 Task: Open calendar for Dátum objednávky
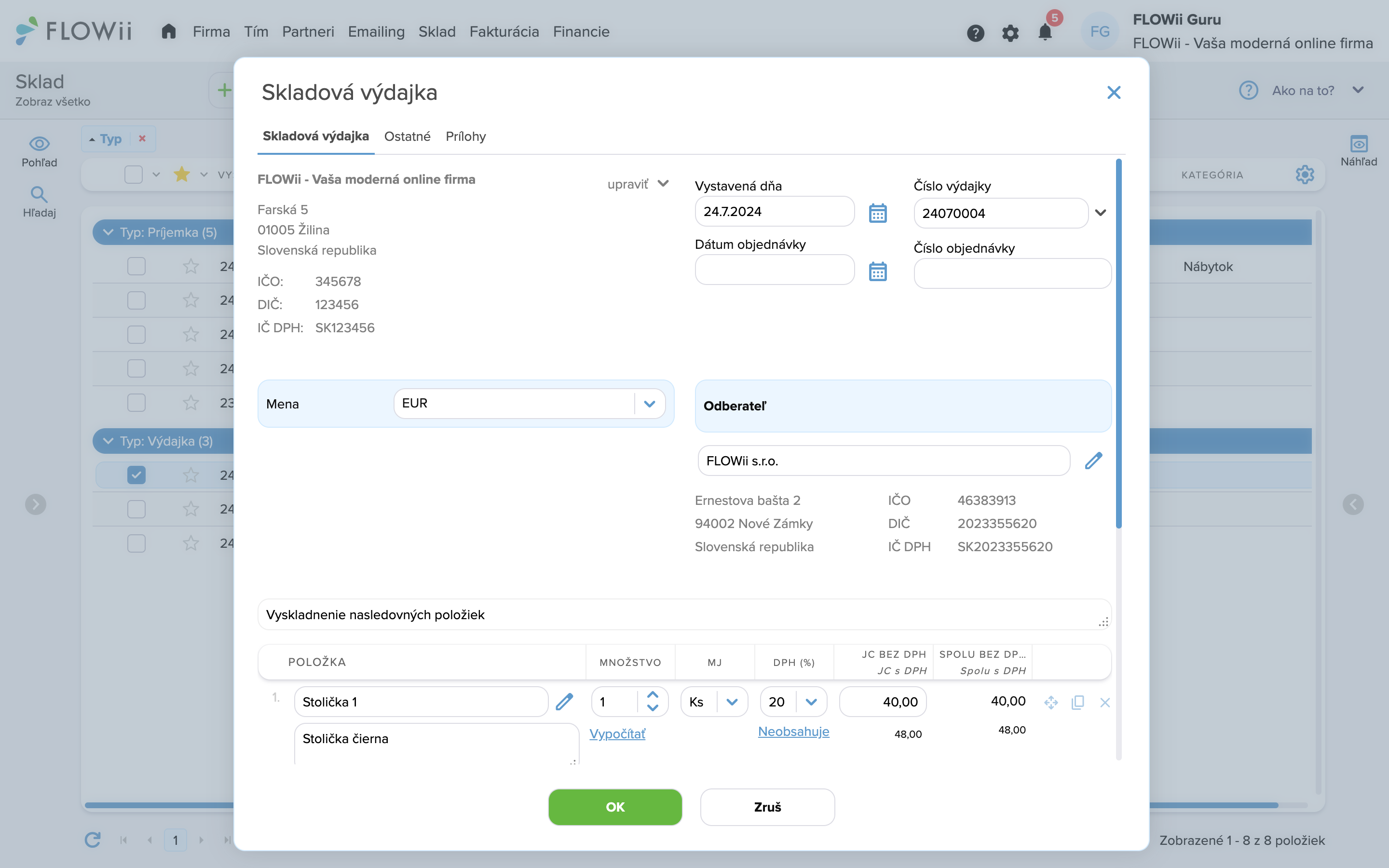878,271
